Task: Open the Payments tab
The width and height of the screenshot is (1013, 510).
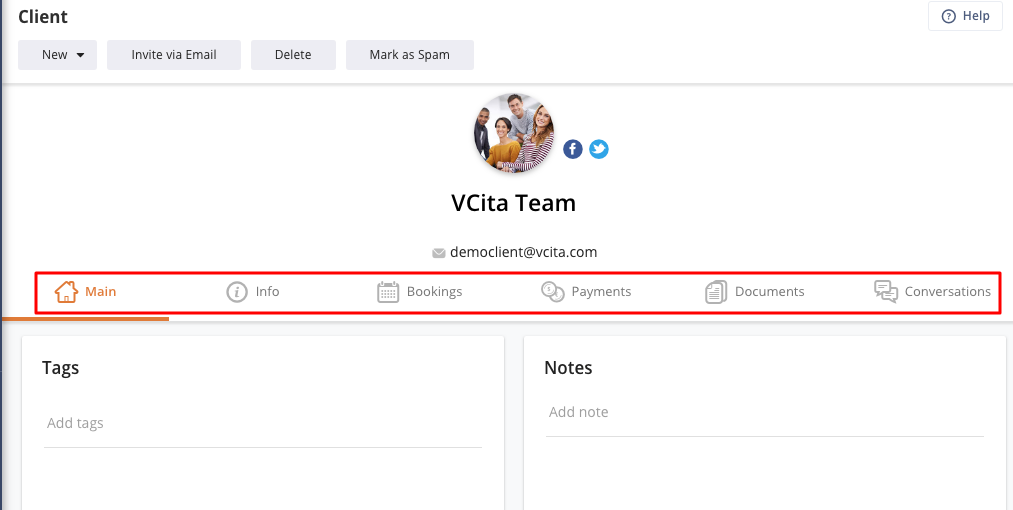Action: tap(586, 292)
